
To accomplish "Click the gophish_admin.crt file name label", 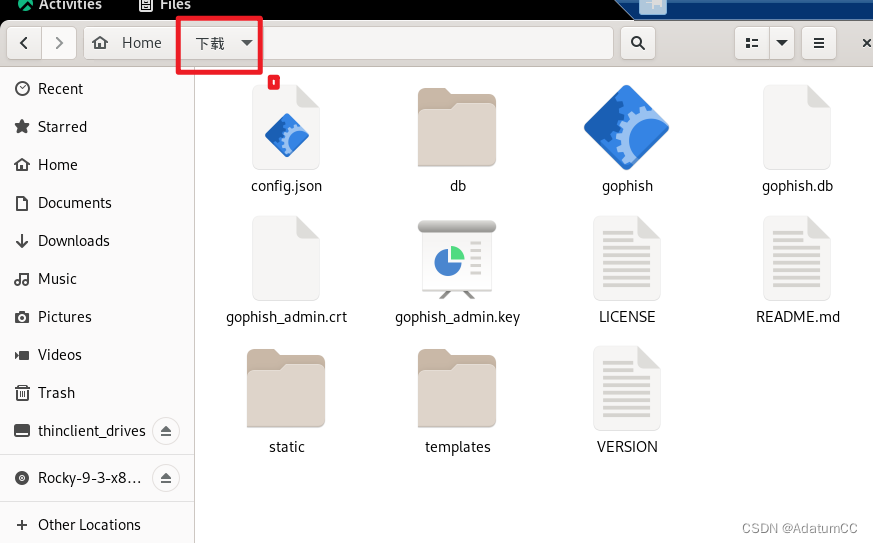I will click(286, 317).
